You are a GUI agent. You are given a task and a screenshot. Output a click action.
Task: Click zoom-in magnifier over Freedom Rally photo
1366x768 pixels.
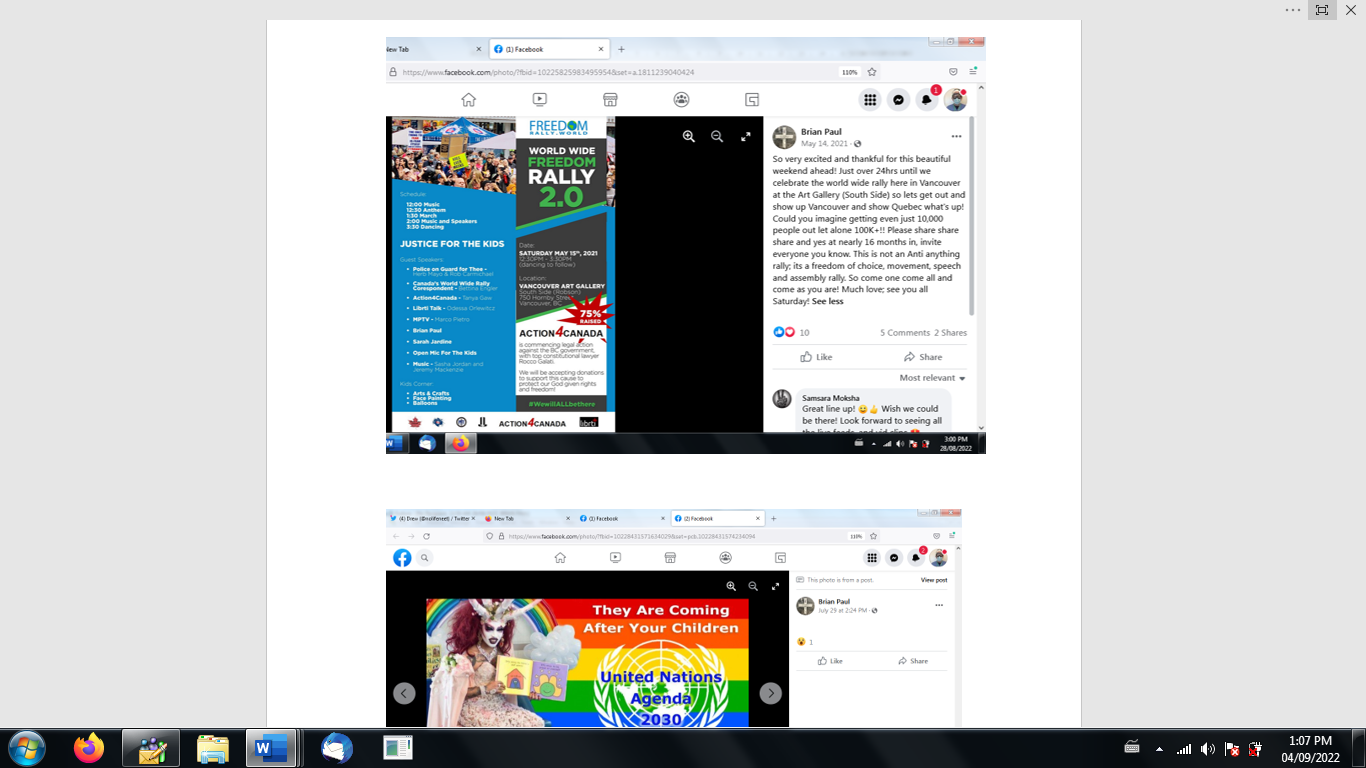coord(689,137)
